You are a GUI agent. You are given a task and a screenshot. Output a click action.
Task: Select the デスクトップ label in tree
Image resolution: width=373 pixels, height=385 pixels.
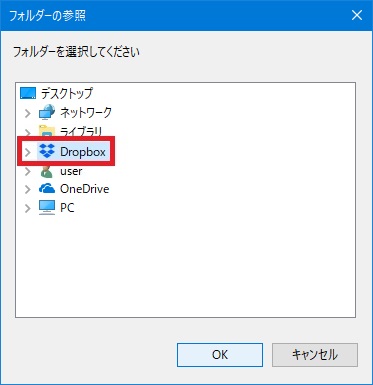click(x=67, y=93)
